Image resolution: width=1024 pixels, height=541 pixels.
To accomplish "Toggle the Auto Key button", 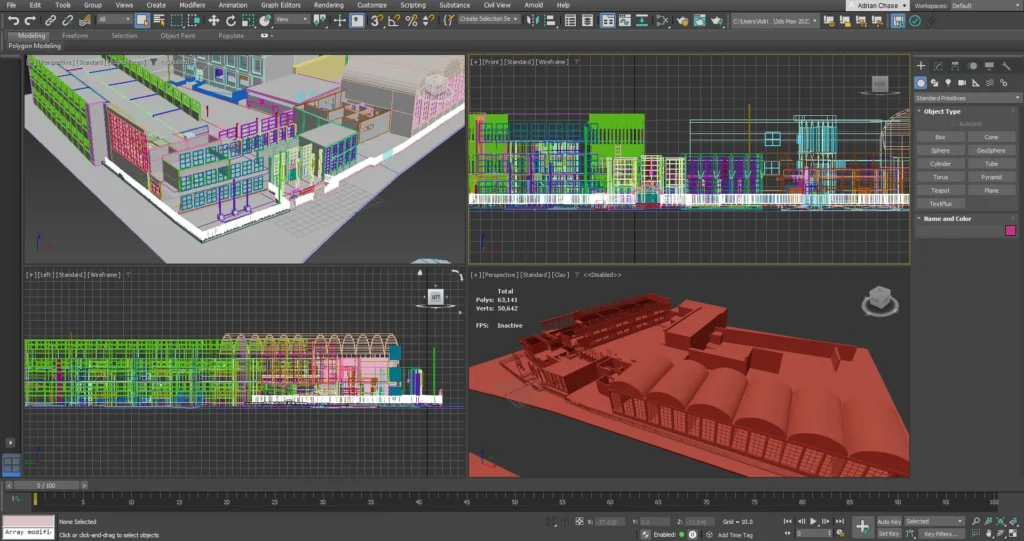I will point(889,522).
